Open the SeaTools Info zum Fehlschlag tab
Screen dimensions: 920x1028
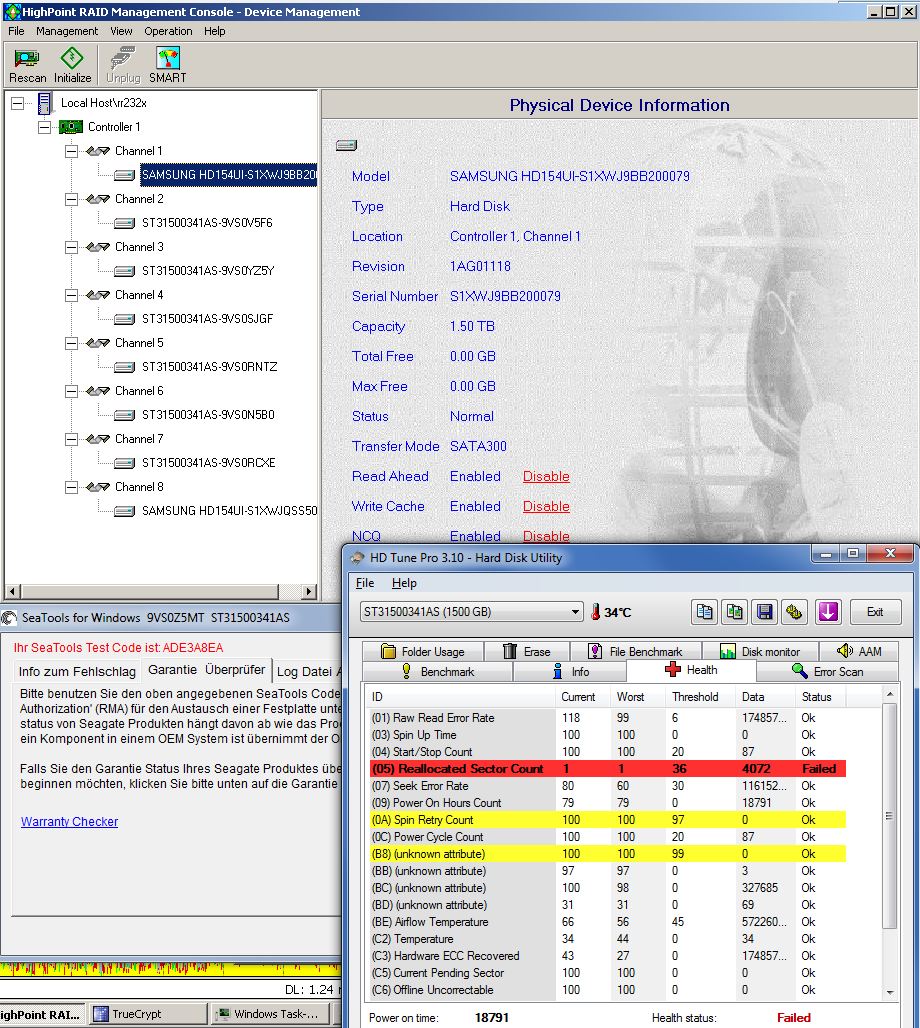point(77,671)
